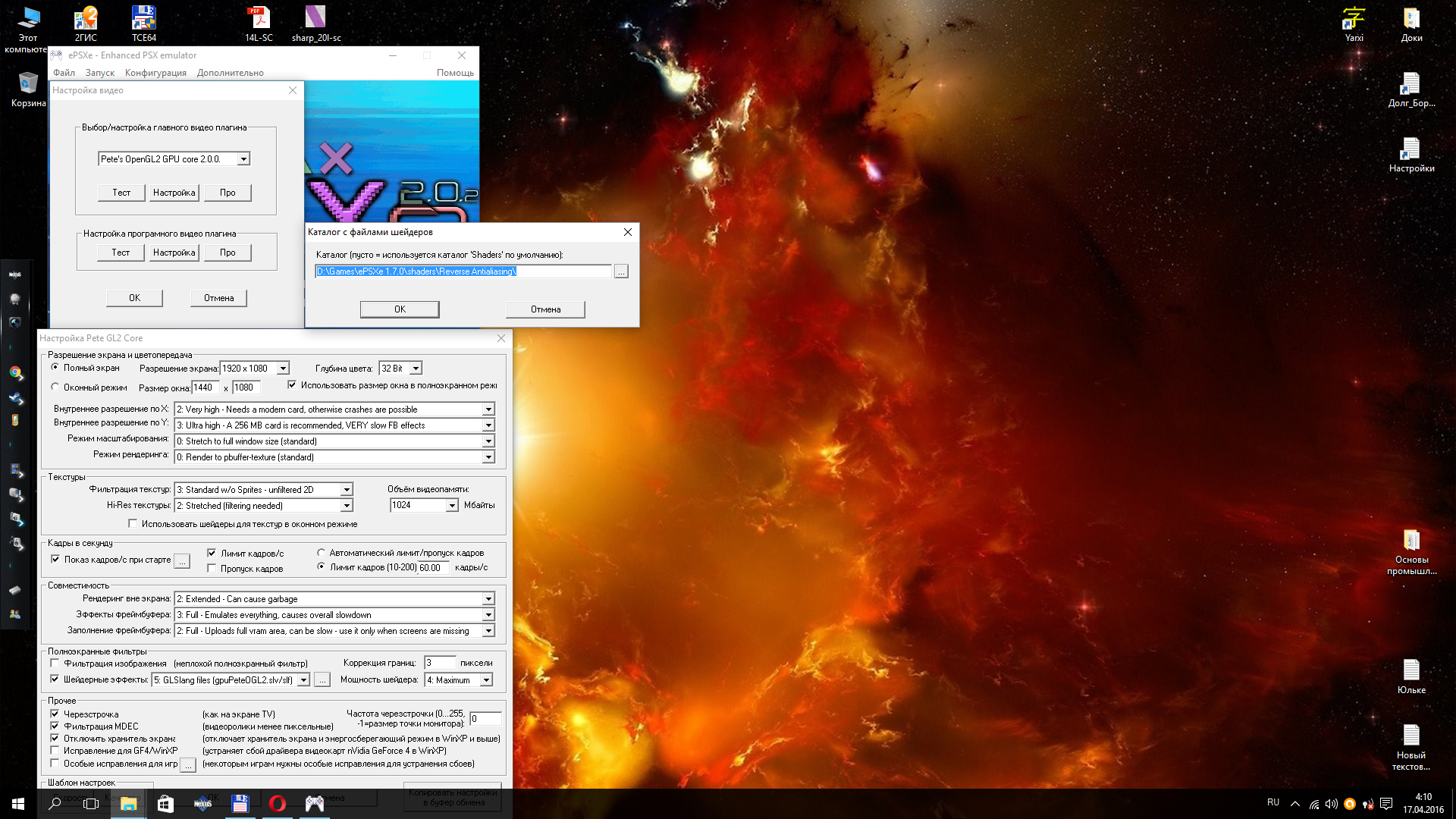Click shader catalog path input field
Image resolution: width=1456 pixels, height=819 pixels.
pyautogui.click(x=465, y=271)
